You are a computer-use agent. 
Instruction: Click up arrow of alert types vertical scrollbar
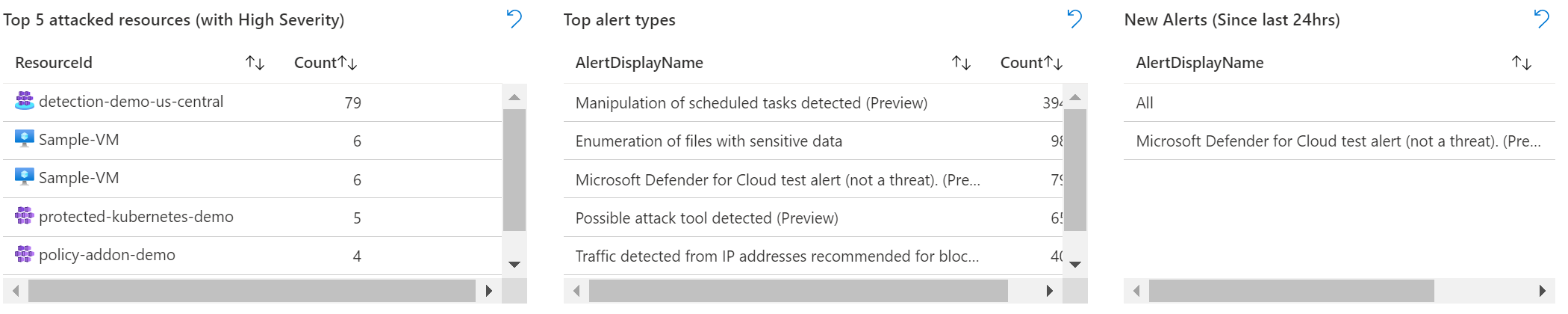pyautogui.click(x=1075, y=97)
